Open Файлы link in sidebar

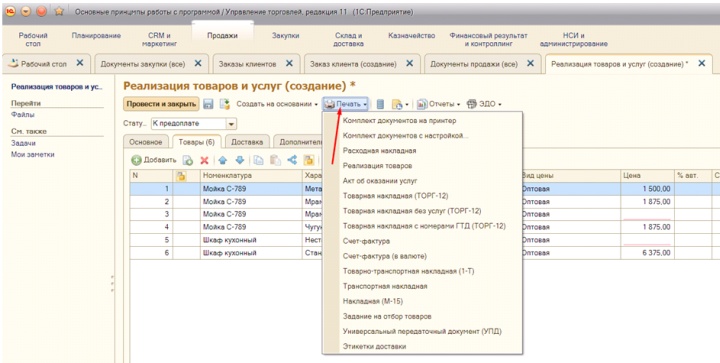(22, 115)
